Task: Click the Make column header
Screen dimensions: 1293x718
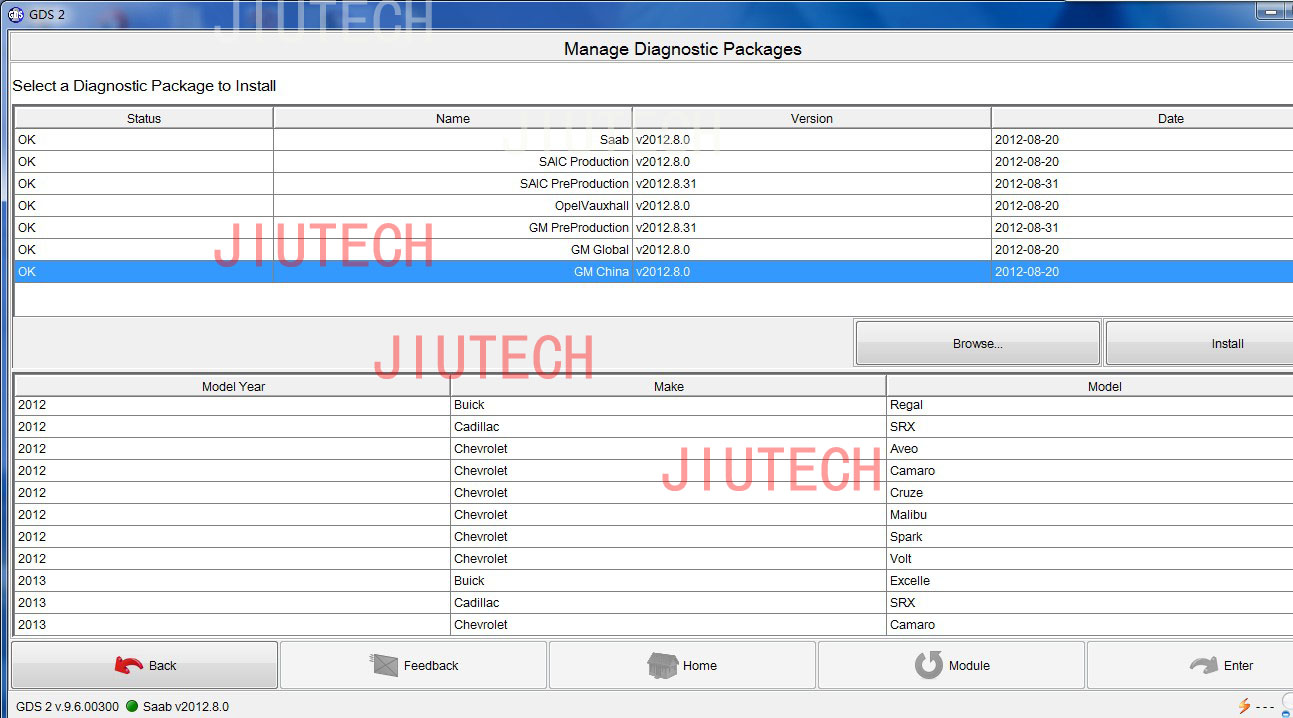Action: coord(668,386)
